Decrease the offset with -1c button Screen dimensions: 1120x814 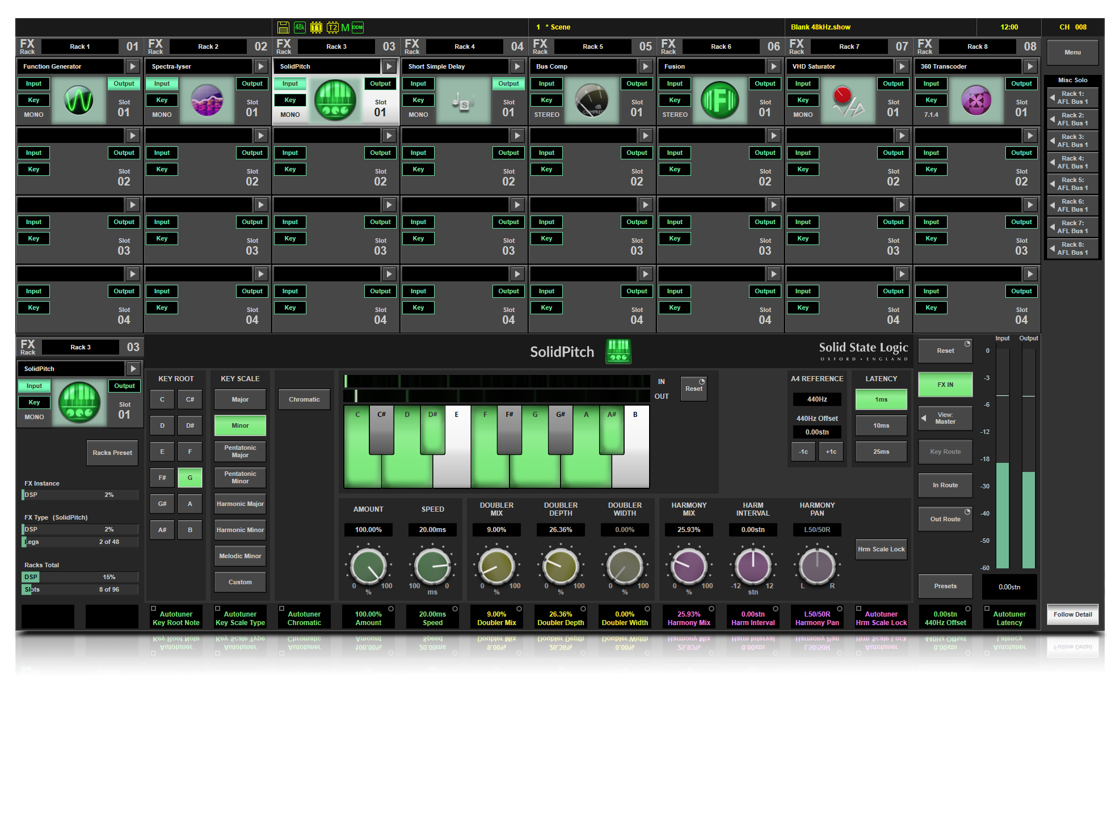pyautogui.click(x=804, y=452)
